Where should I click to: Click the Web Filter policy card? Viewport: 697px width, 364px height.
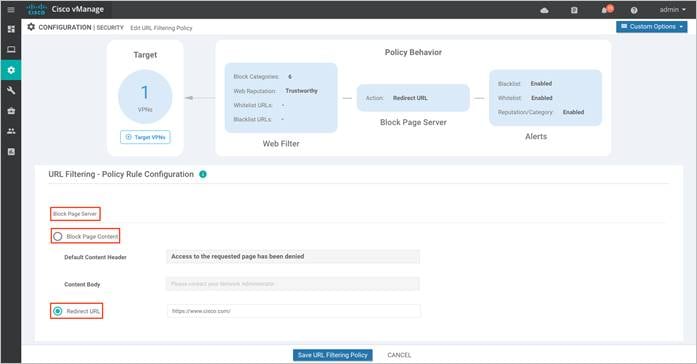[281, 98]
